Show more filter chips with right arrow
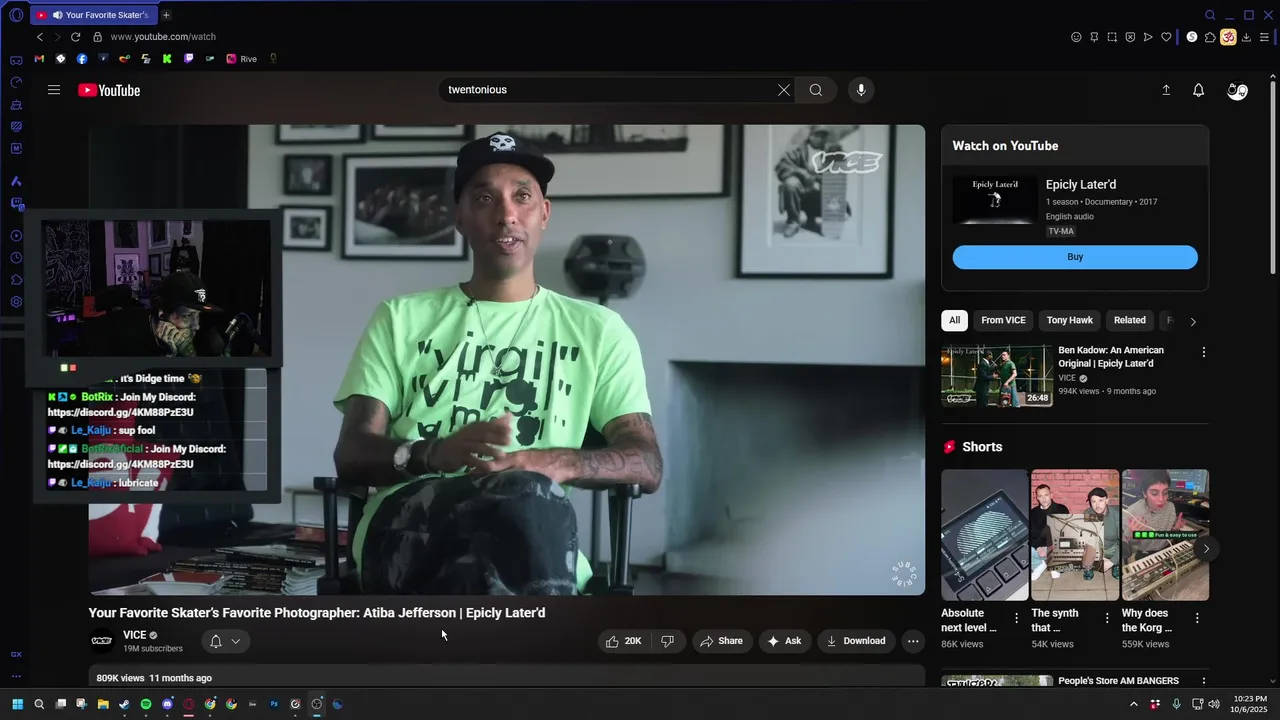1280x720 pixels. pyautogui.click(x=1192, y=321)
